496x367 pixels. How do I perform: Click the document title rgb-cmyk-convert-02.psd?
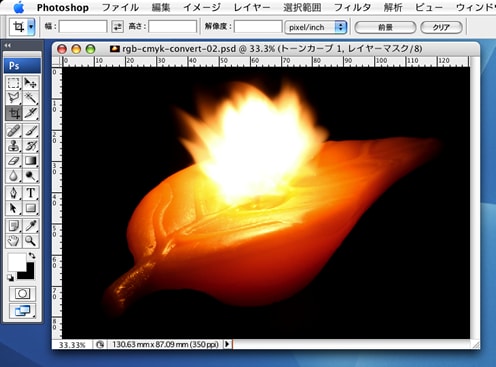179,49
